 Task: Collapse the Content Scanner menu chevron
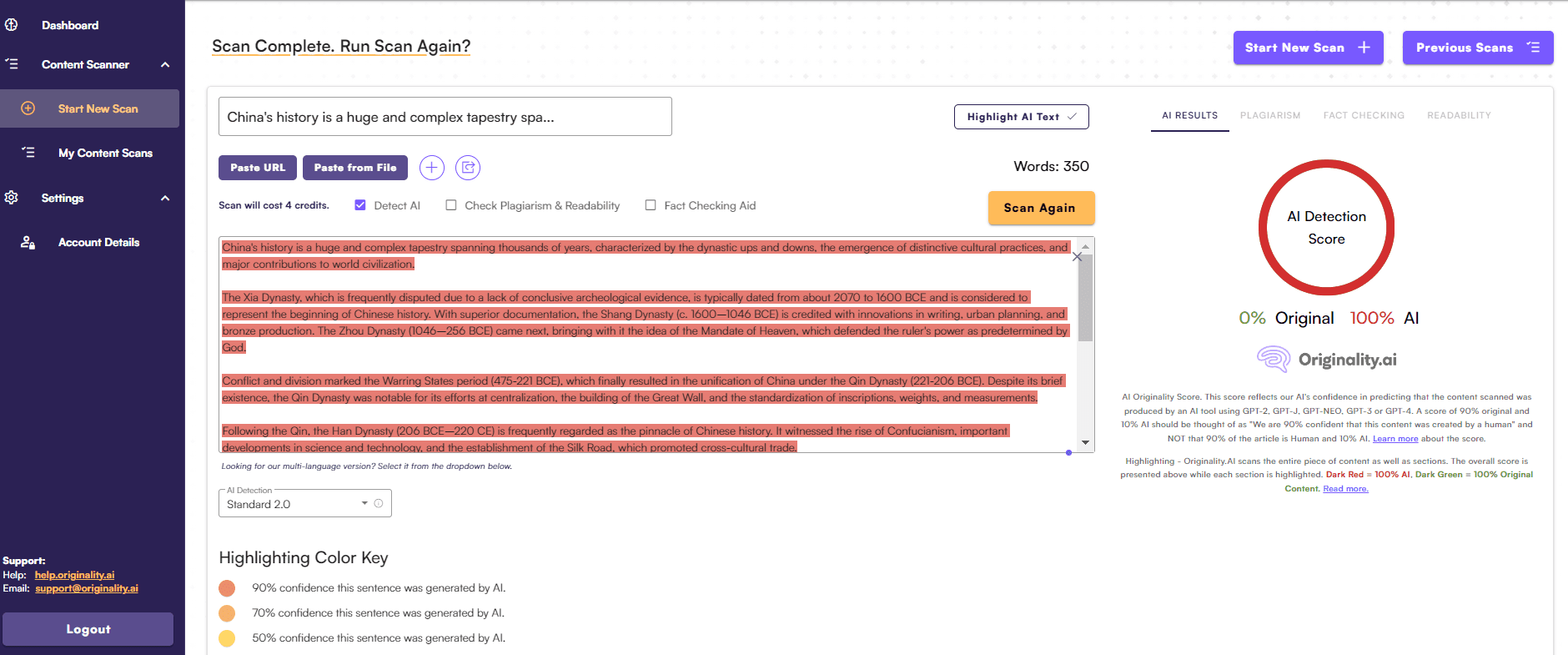click(x=165, y=65)
